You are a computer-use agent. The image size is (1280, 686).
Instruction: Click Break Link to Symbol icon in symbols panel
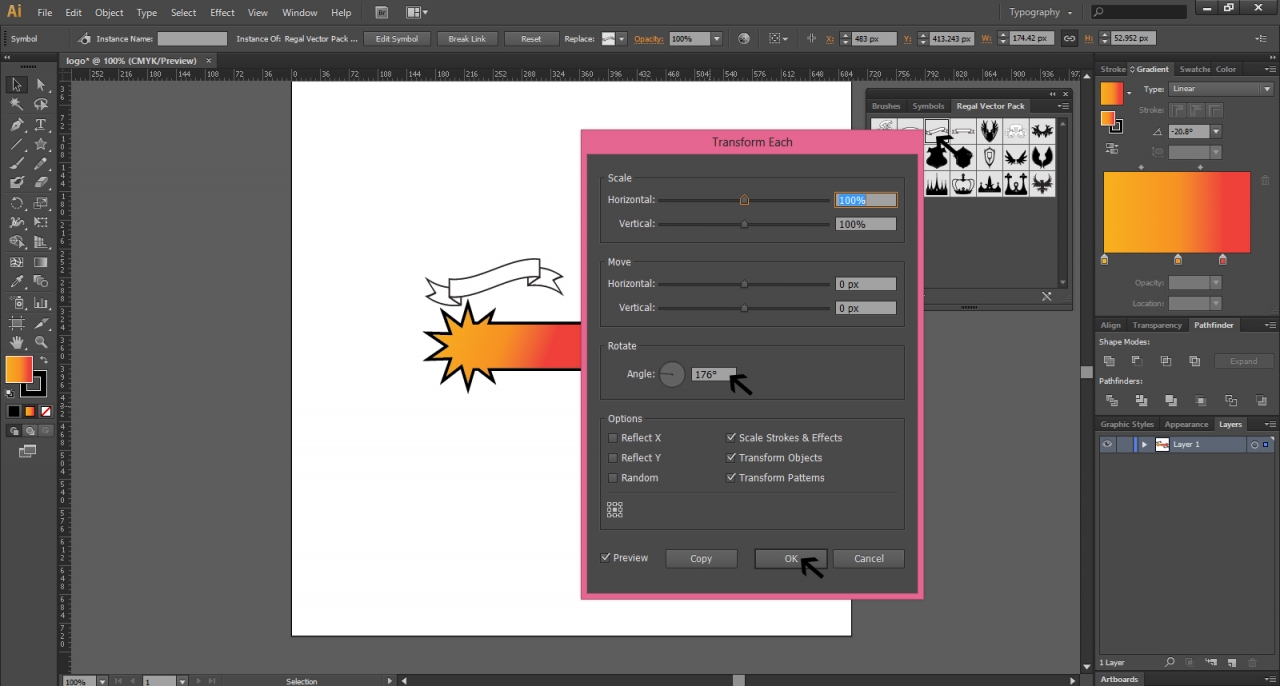click(x=1046, y=296)
